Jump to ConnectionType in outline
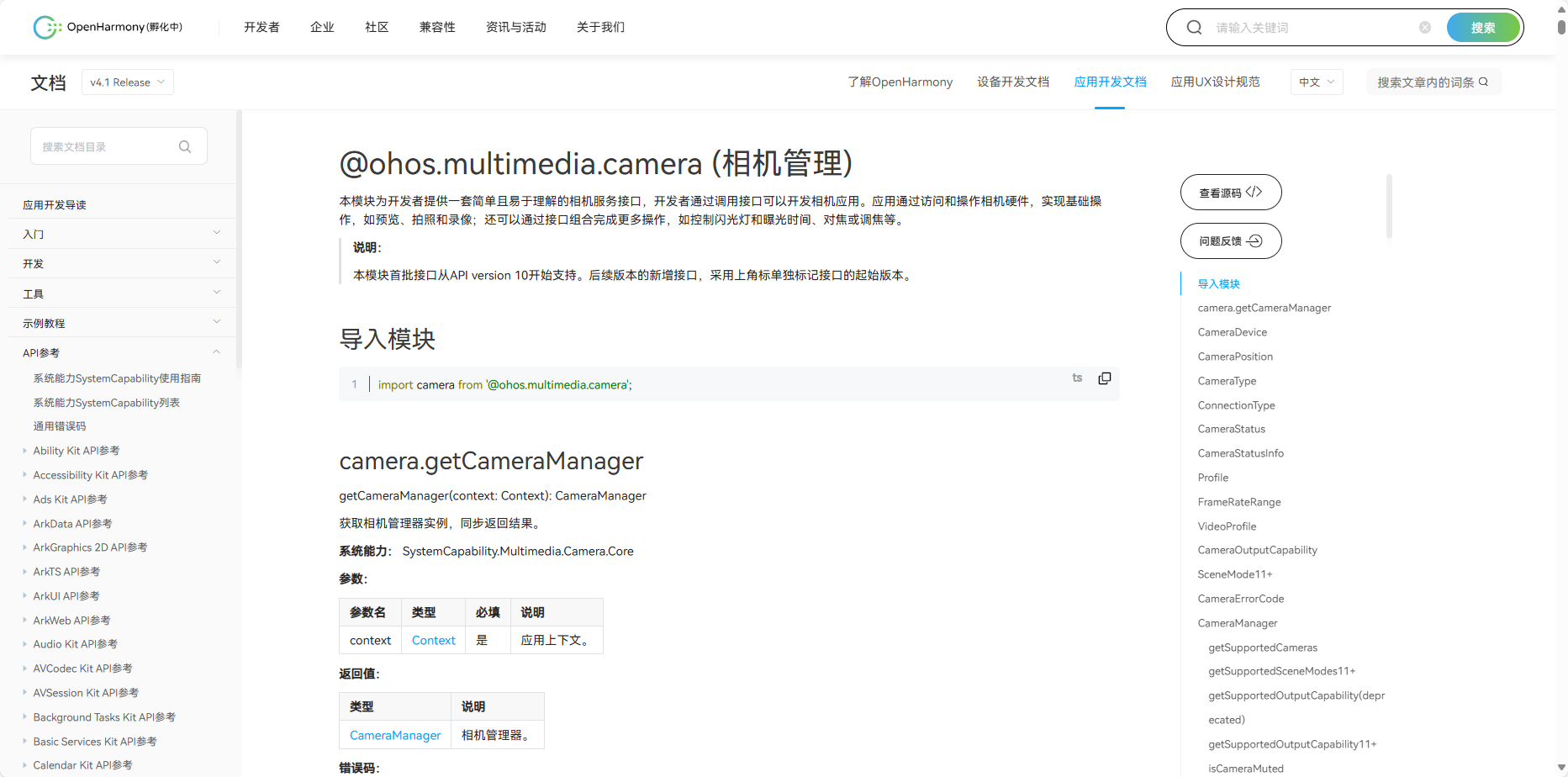1568x777 pixels. [x=1237, y=405]
